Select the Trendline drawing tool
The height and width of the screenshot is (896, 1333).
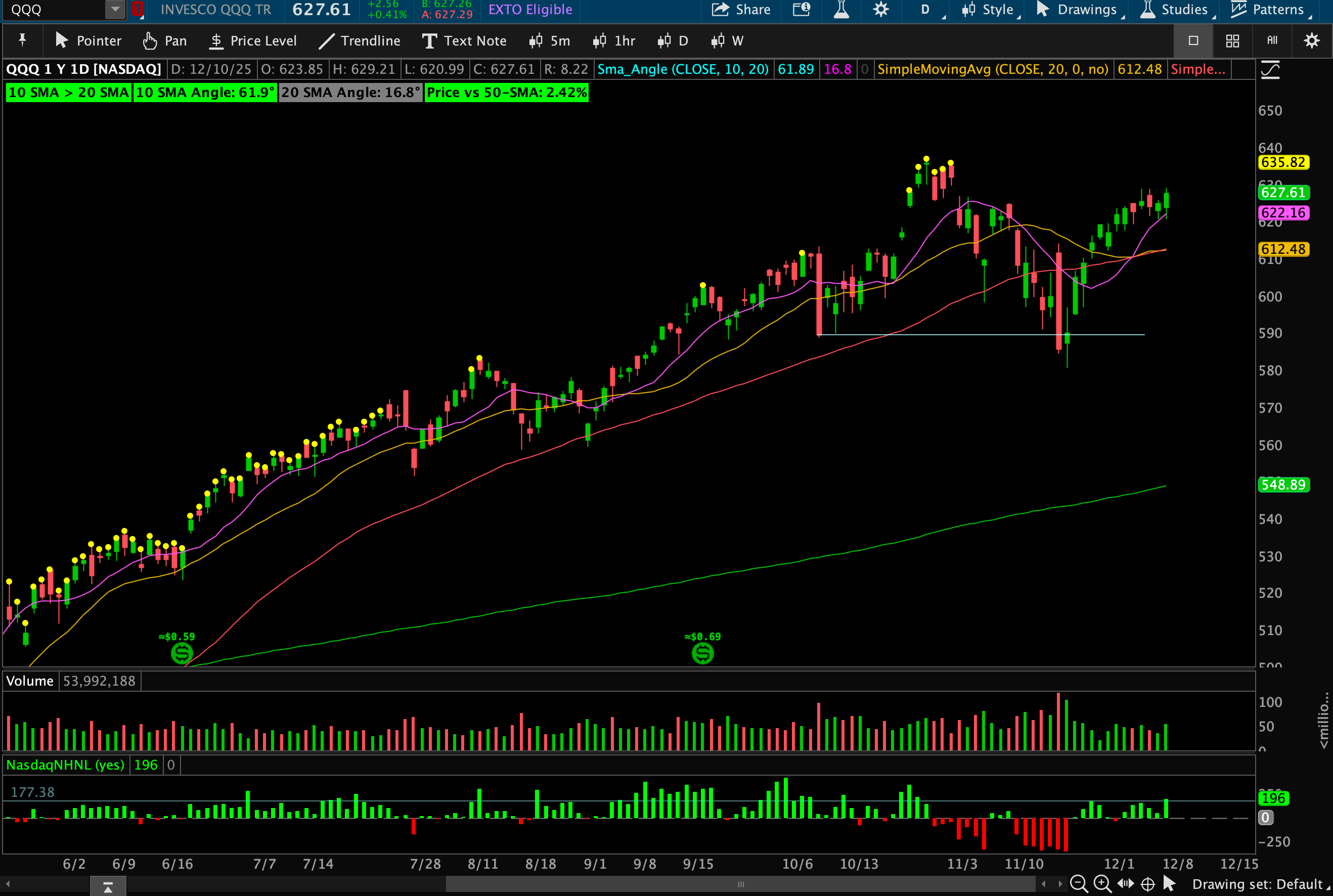(x=360, y=40)
